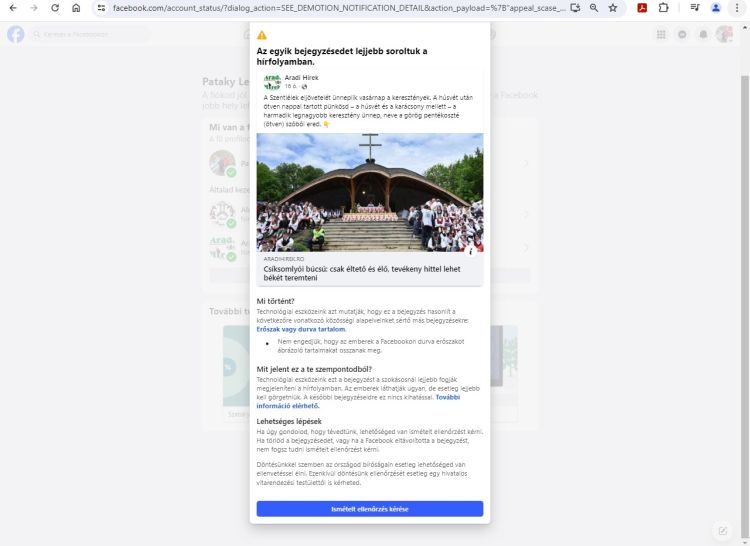The image size is (750, 546).
Task: Expand the Aradi Hírek row chevron in background
Action: click(526, 248)
